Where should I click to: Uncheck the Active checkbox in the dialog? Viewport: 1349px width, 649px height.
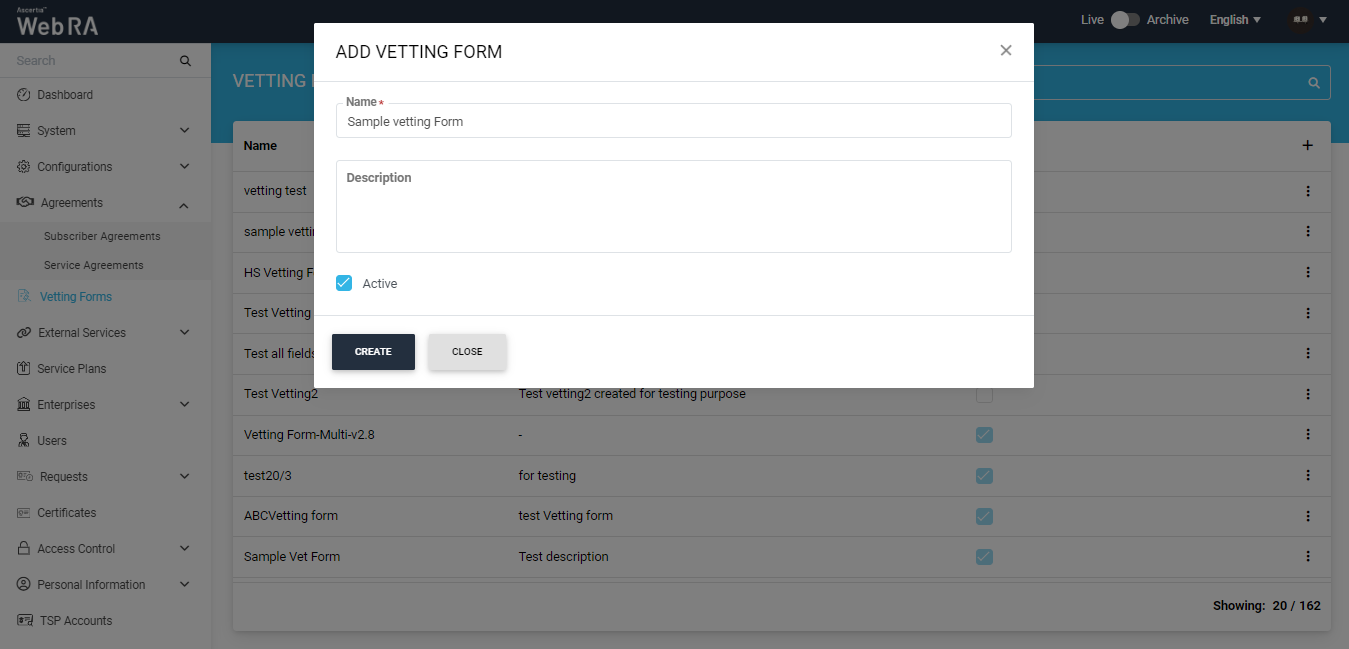click(344, 283)
